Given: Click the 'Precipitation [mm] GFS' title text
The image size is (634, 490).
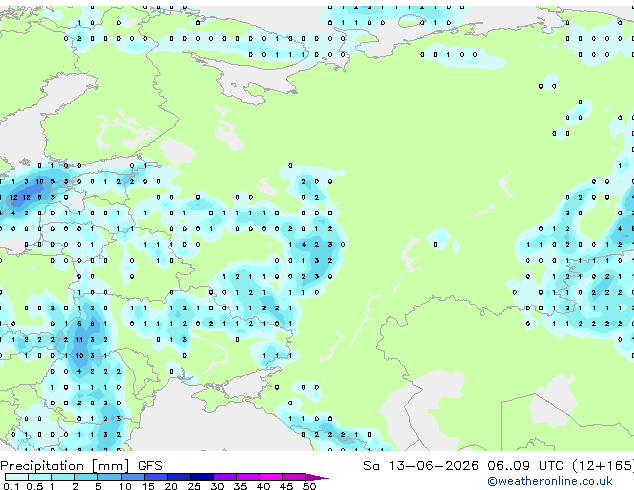Looking at the screenshot, I should 81,466.
